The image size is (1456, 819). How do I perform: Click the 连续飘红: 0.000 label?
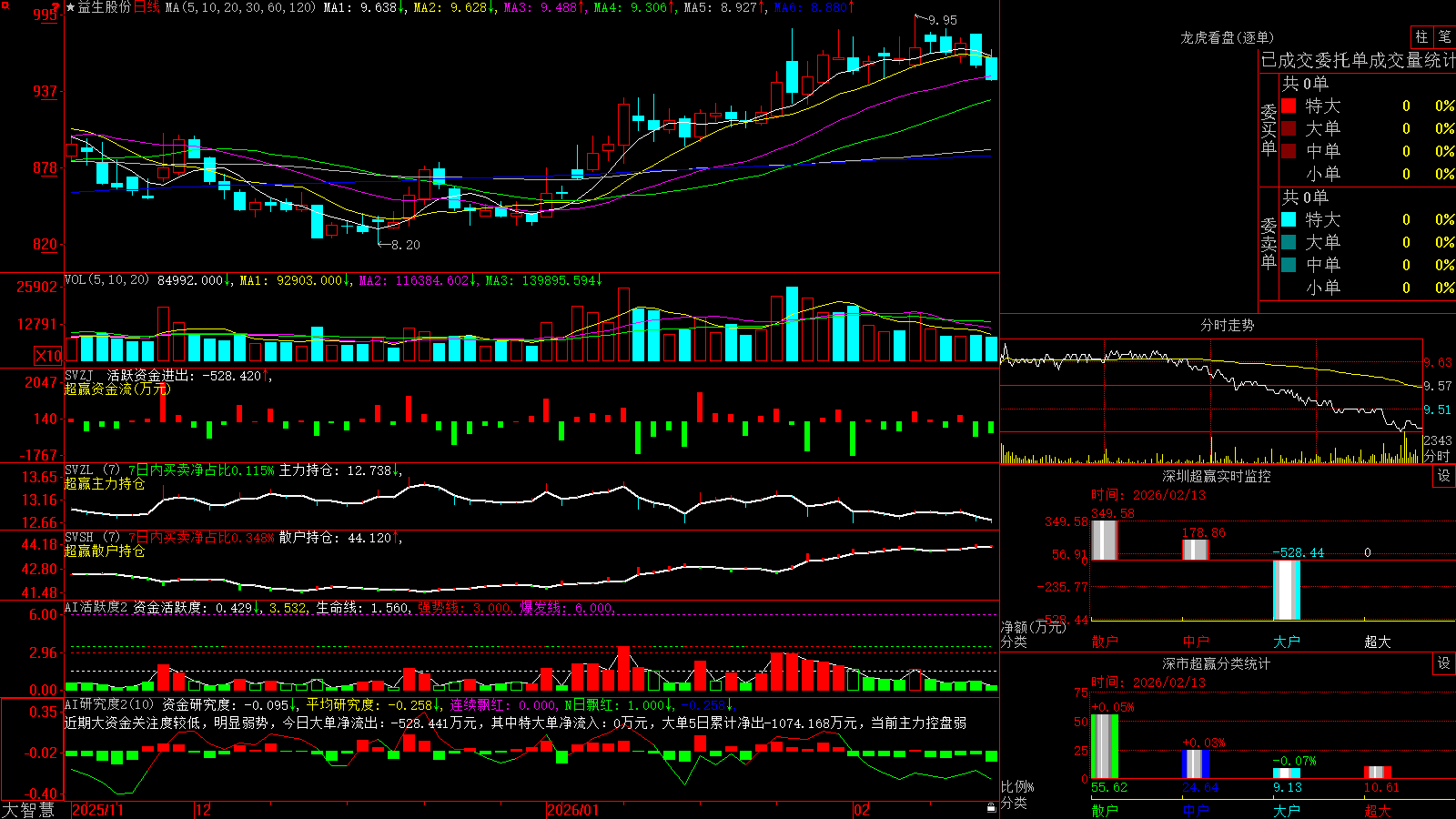click(x=502, y=704)
